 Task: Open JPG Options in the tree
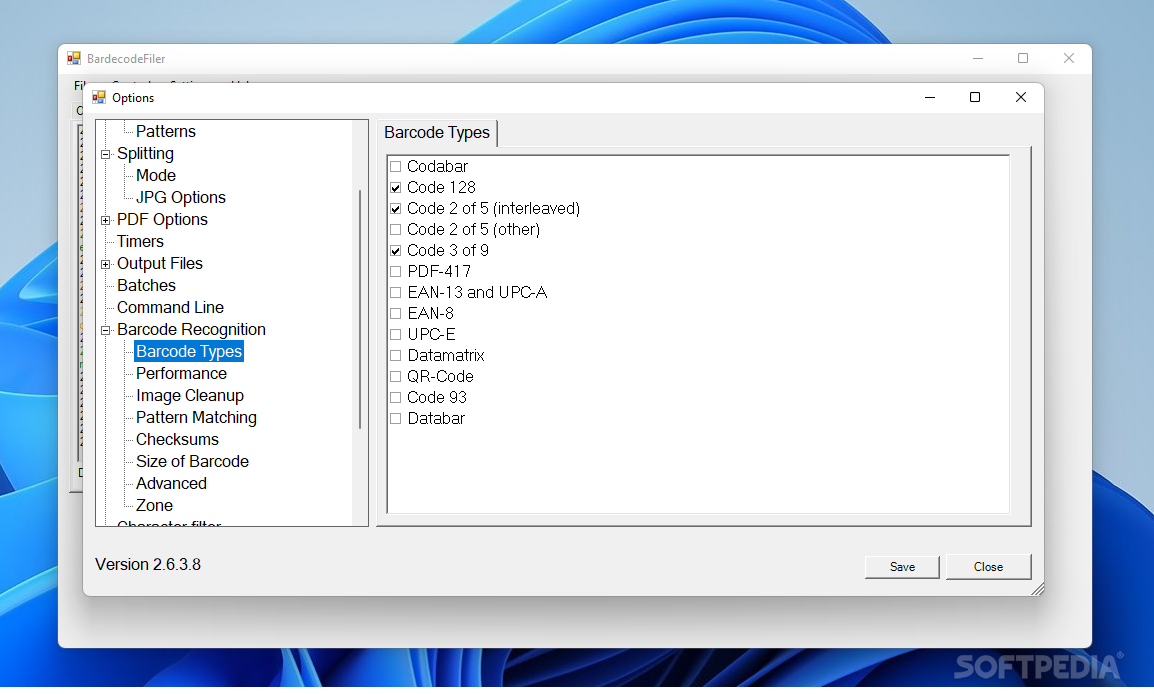(180, 198)
